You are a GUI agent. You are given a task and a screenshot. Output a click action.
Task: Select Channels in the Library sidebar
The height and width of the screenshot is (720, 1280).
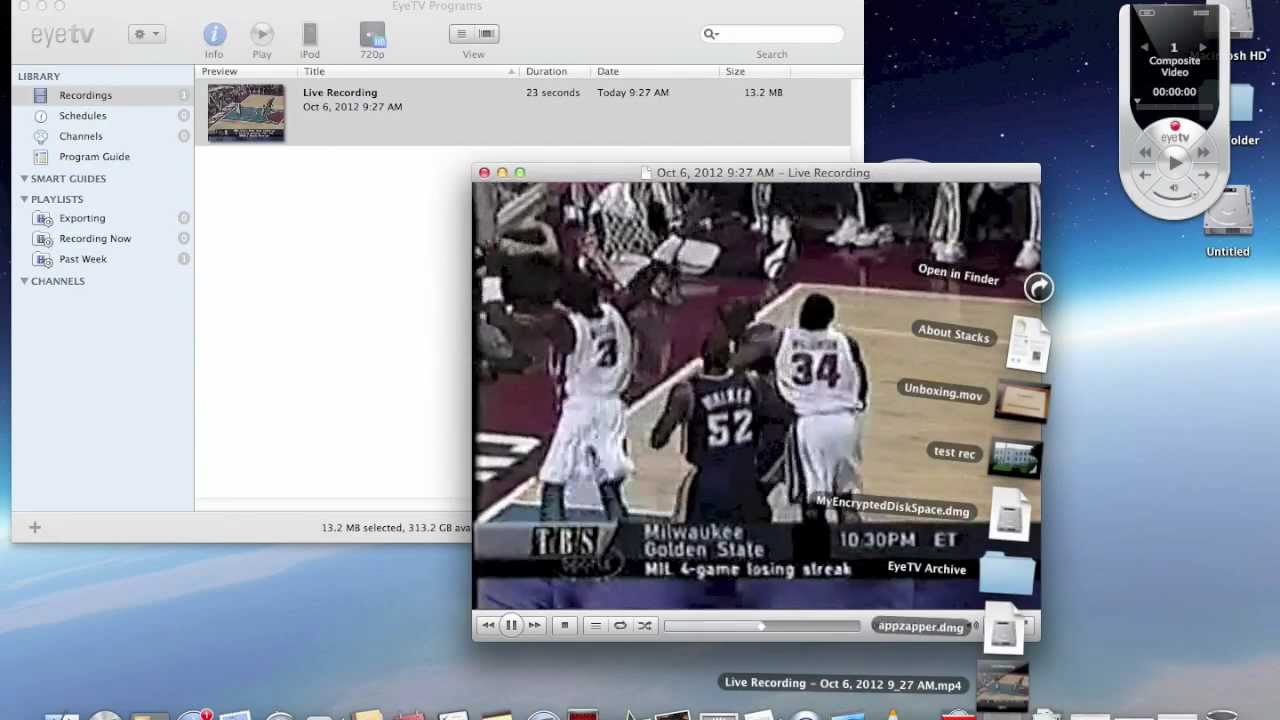tap(103, 136)
